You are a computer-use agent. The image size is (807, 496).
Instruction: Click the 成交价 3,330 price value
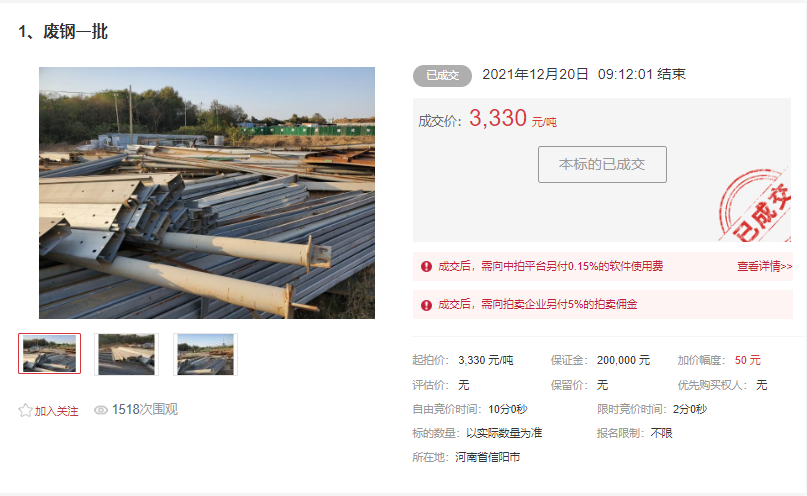[x=497, y=118]
